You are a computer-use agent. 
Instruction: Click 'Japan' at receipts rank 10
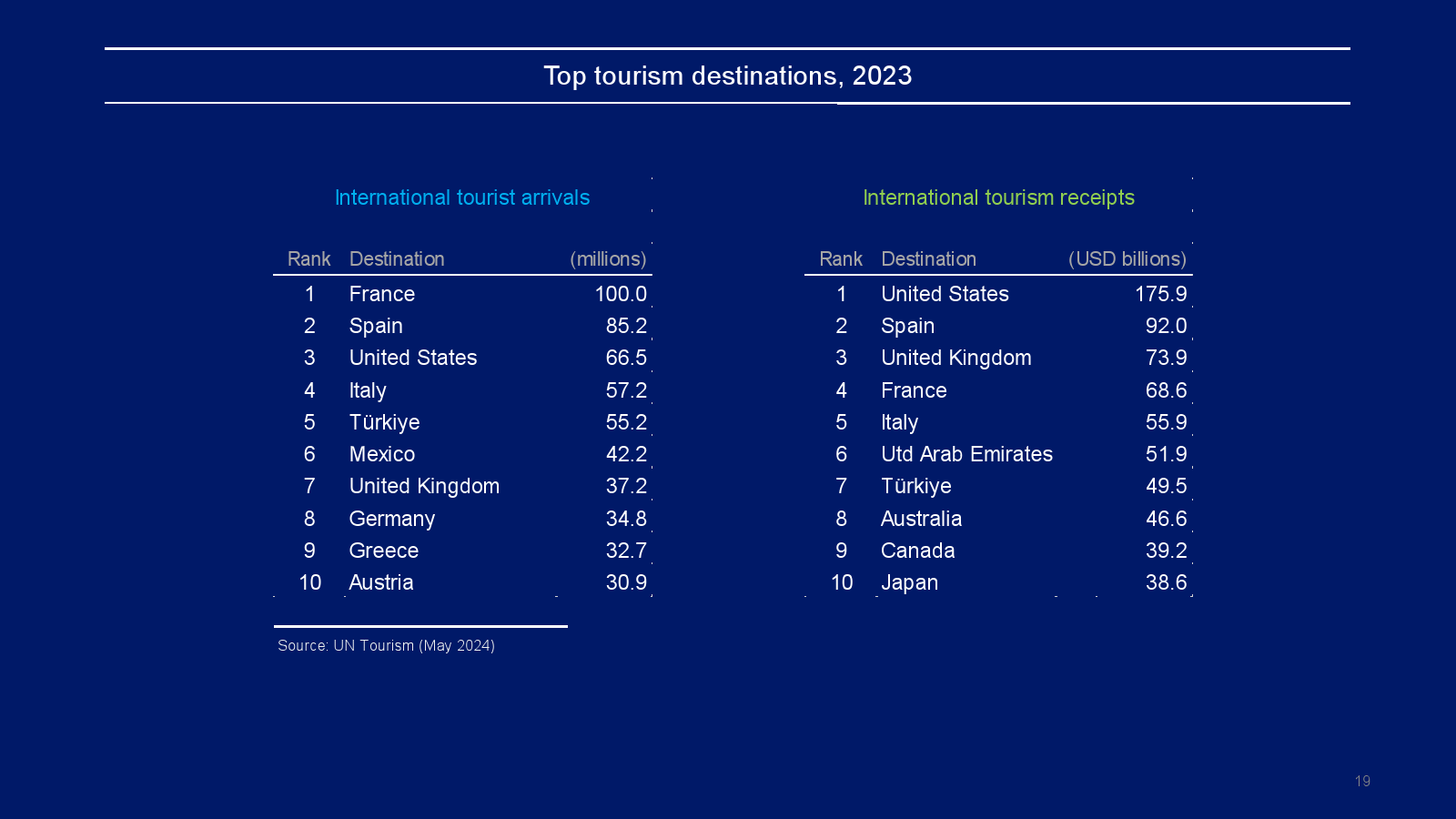909,582
